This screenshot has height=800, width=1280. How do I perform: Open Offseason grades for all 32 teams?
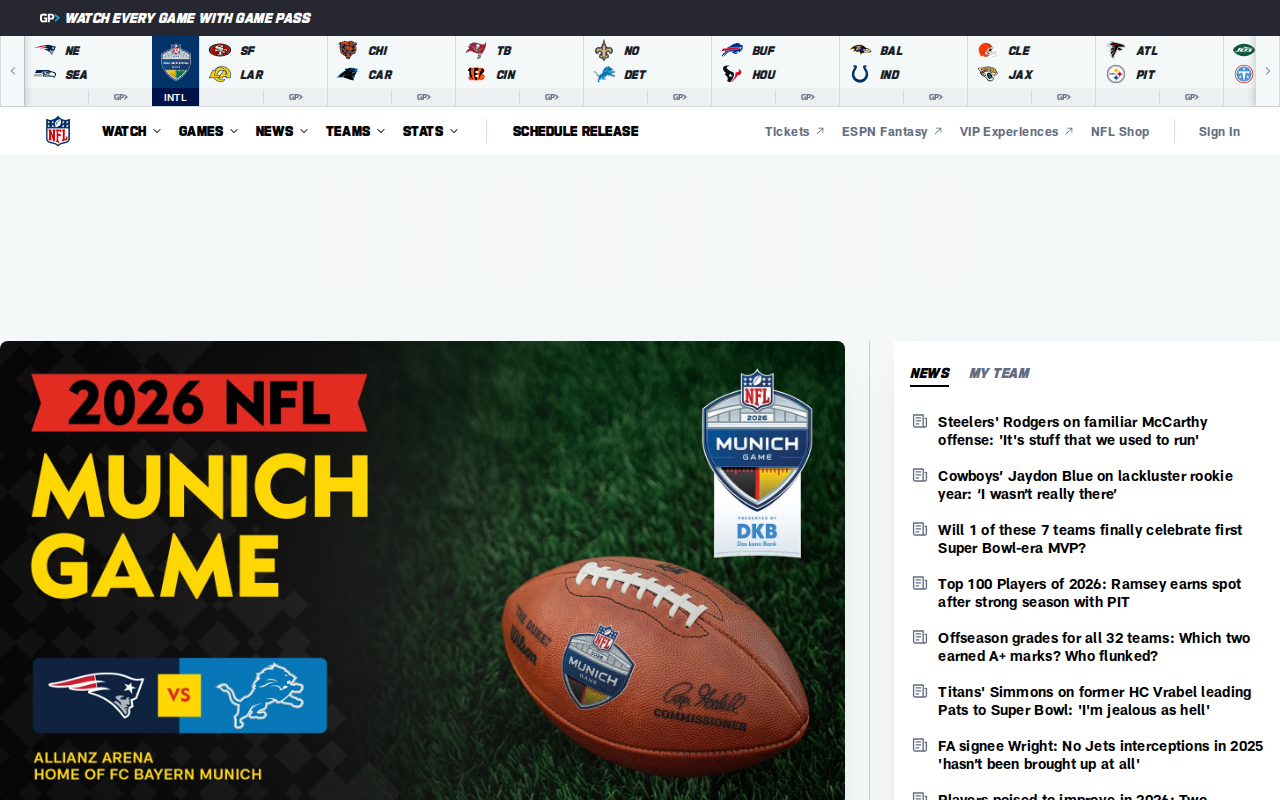tap(1094, 647)
